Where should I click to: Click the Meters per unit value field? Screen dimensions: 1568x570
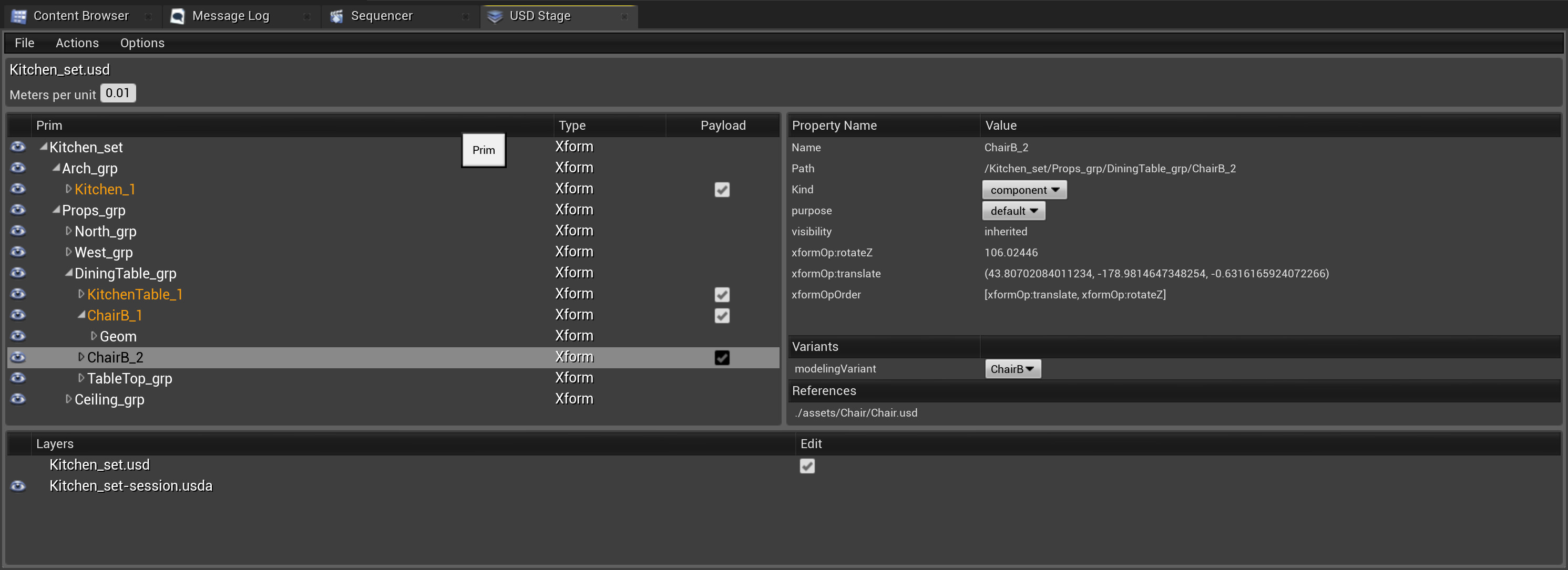tap(117, 93)
